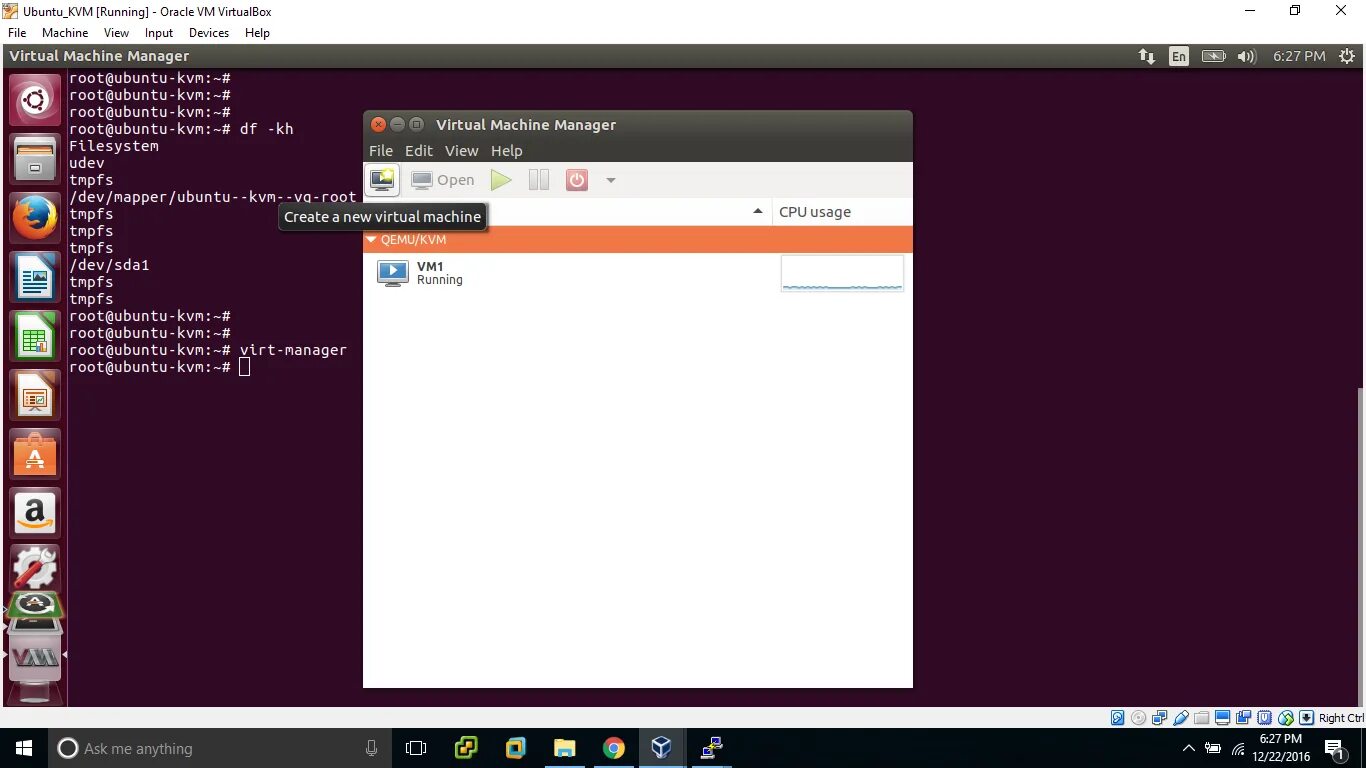Click the Name column sort arrow
Screen dimensions: 1366x768
[758, 212]
